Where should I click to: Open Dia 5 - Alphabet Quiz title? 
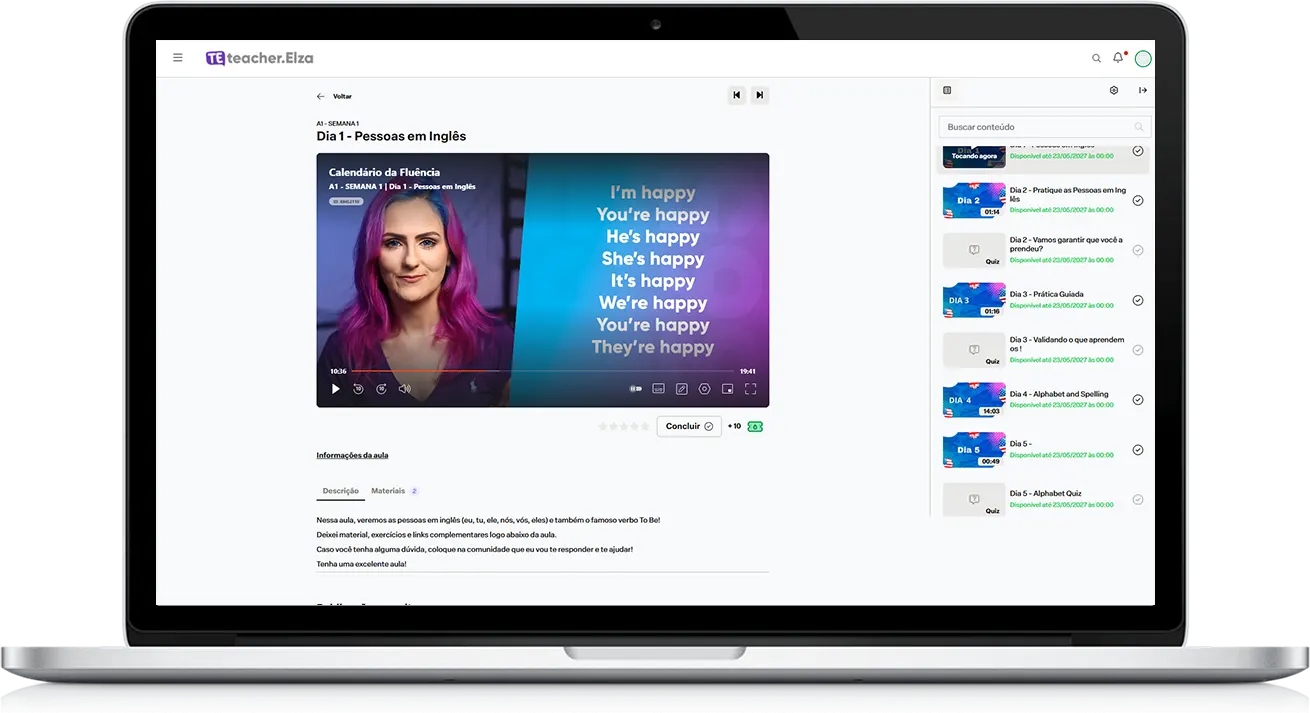click(1045, 494)
